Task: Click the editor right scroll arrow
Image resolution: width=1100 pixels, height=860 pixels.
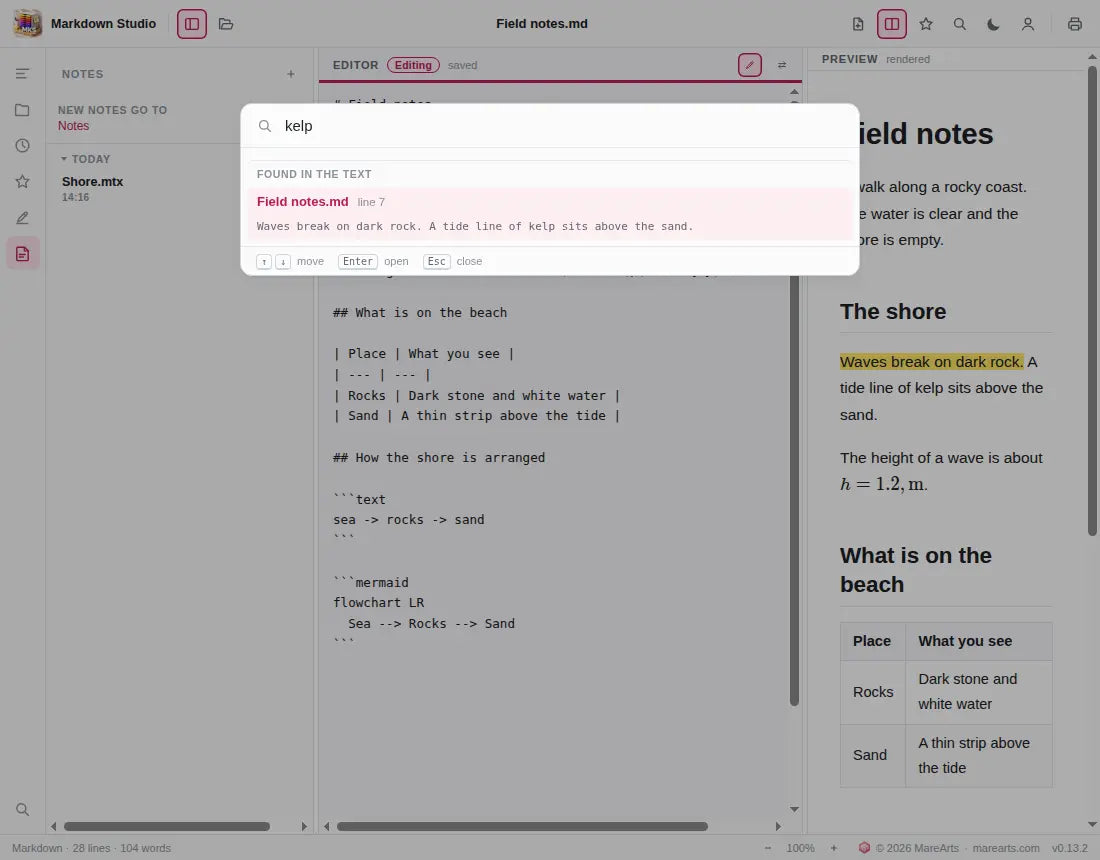Action: (x=777, y=826)
